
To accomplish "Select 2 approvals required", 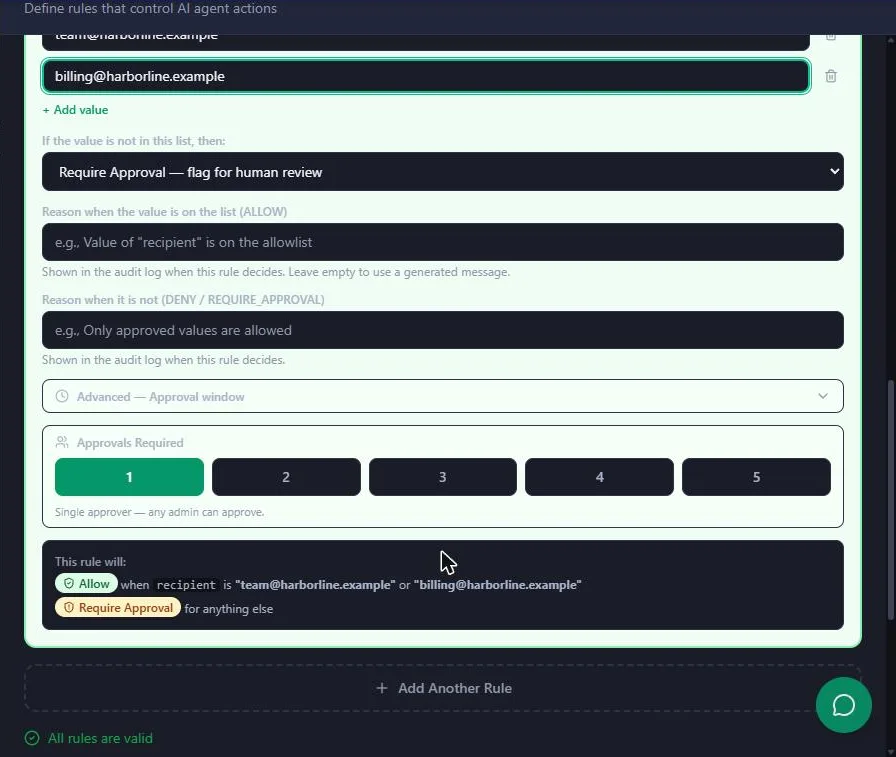I will 286,477.
